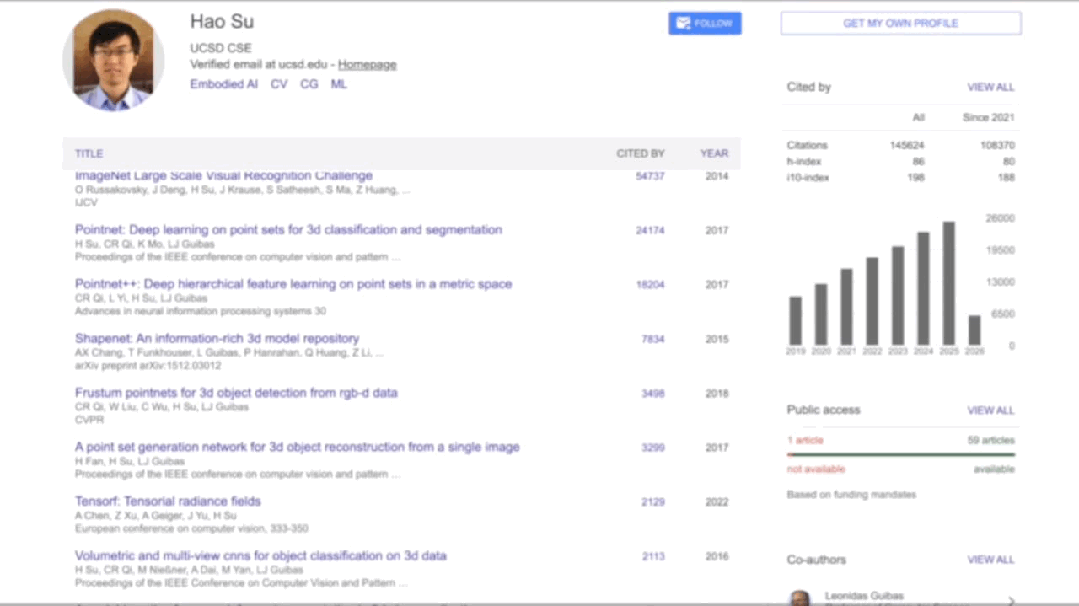Select the CV interest tag

(279, 85)
